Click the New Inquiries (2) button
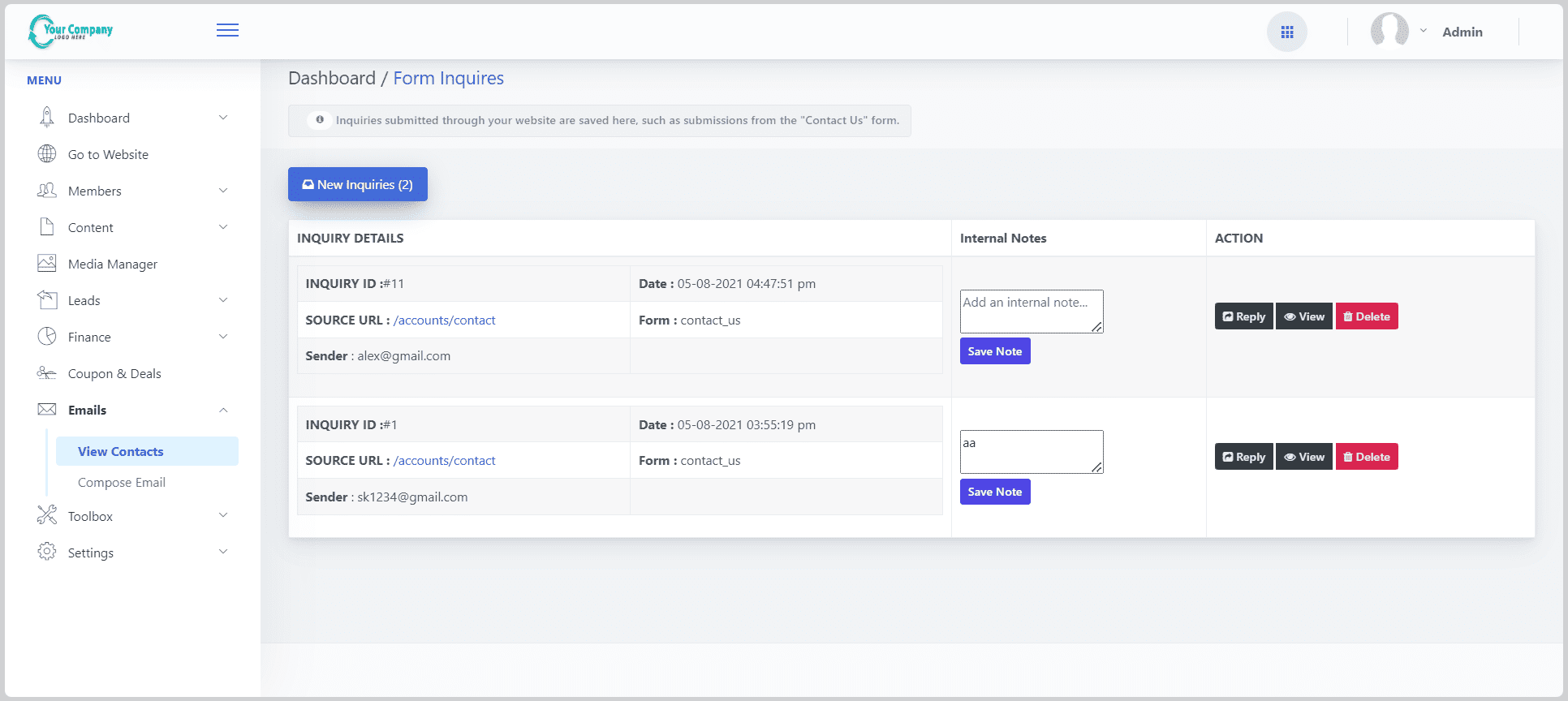Image resolution: width=1568 pixels, height=701 pixels. click(357, 185)
